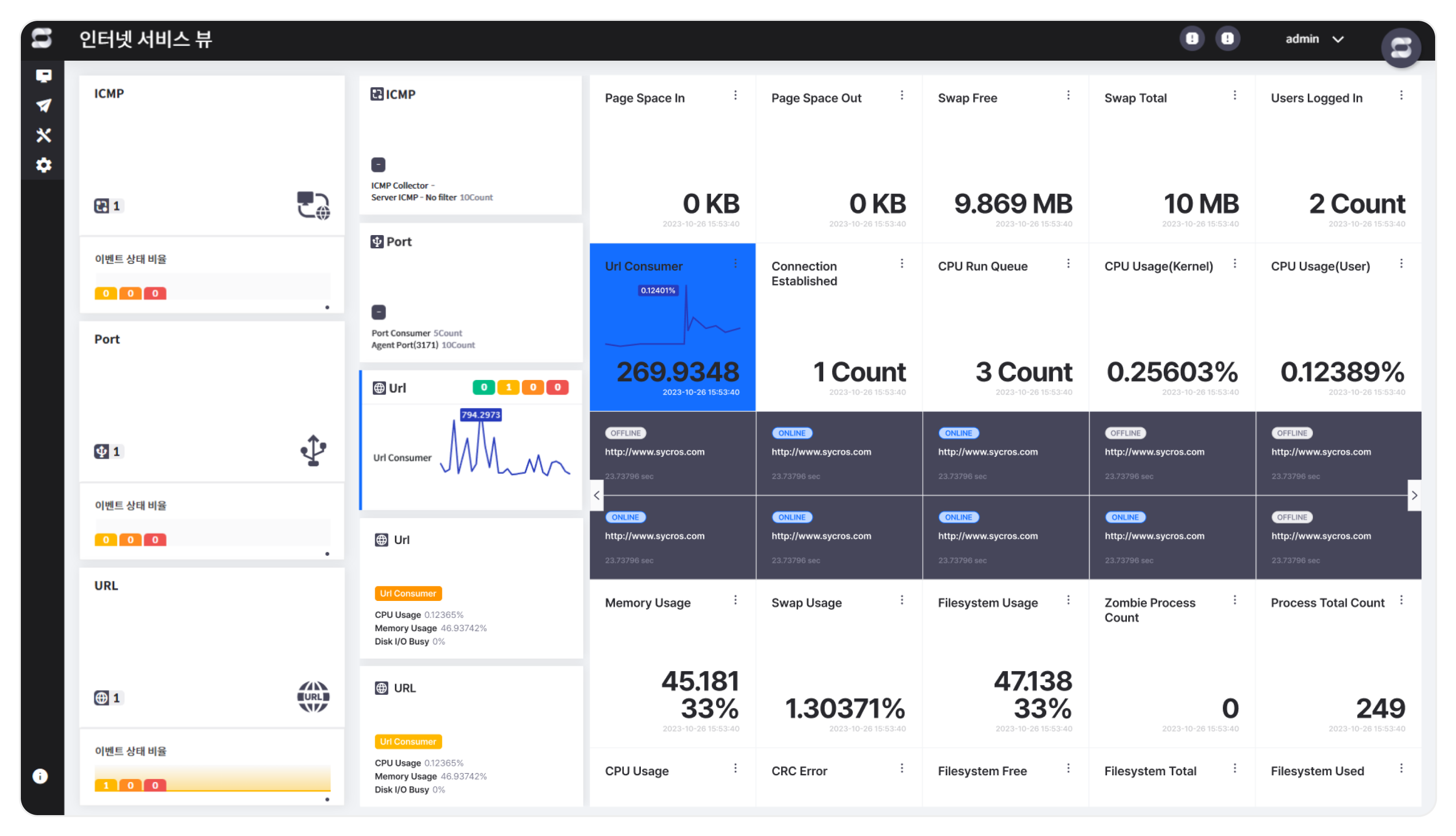Collapse the ICMP Collector minus toggle

coord(378,165)
